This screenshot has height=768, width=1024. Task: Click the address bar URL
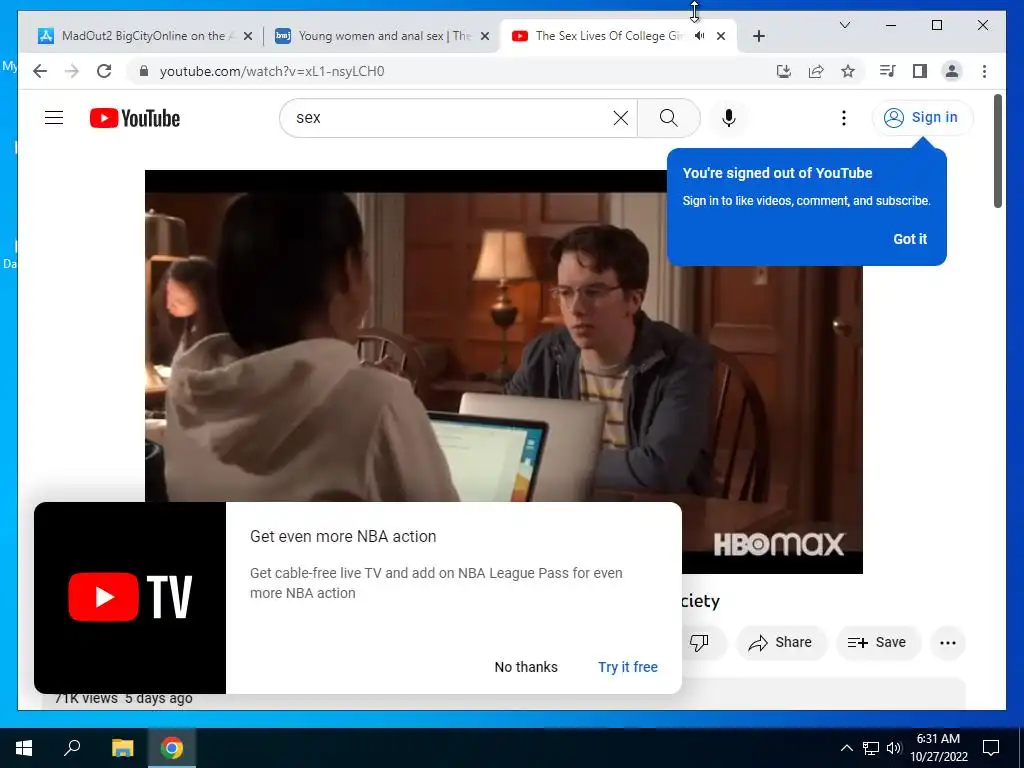tap(272, 71)
